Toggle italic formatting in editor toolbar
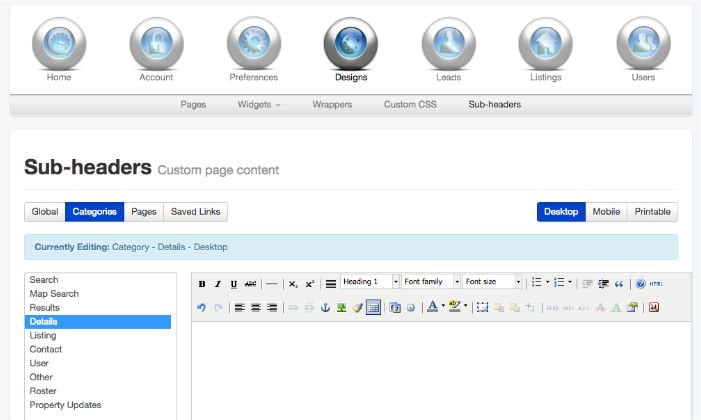Screen dimensions: 701x420 (218, 284)
